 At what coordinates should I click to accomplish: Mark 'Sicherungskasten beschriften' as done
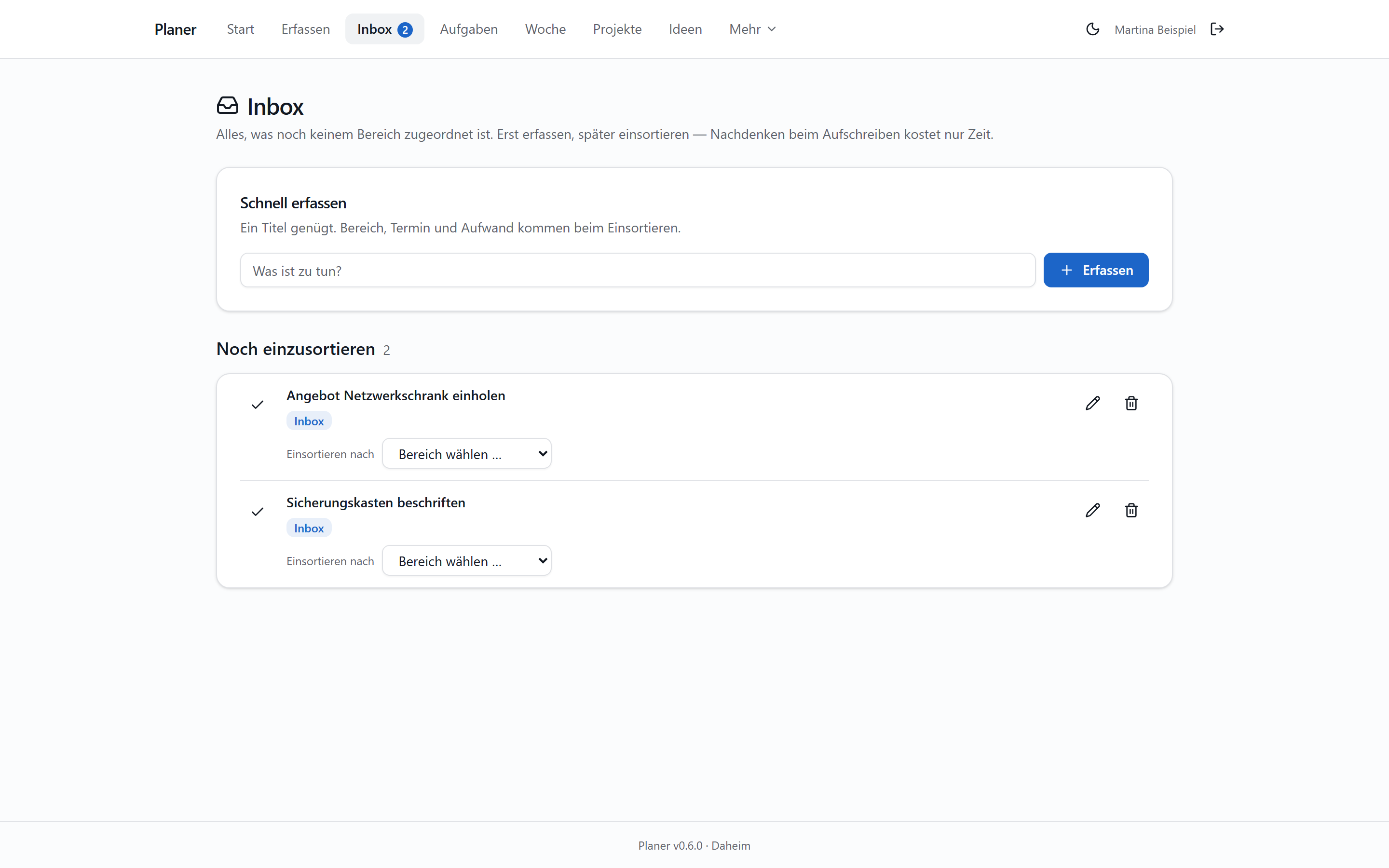[257, 512]
